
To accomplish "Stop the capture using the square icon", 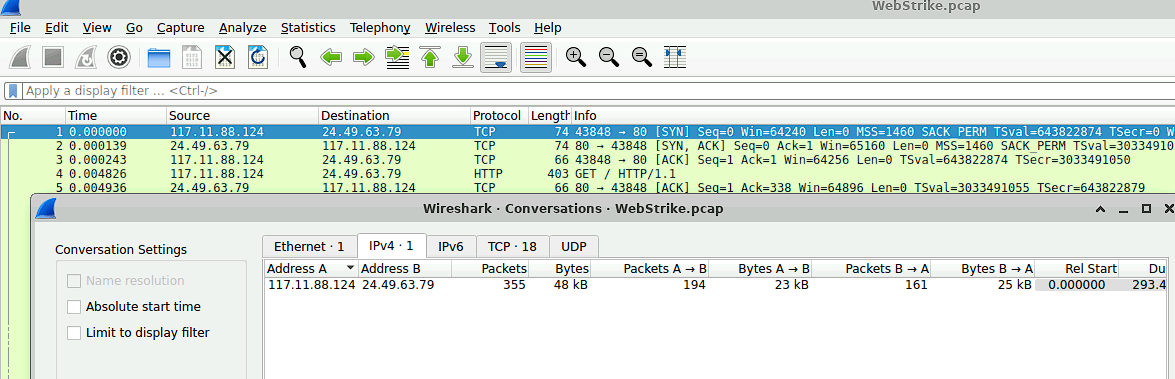I will tap(52, 57).
